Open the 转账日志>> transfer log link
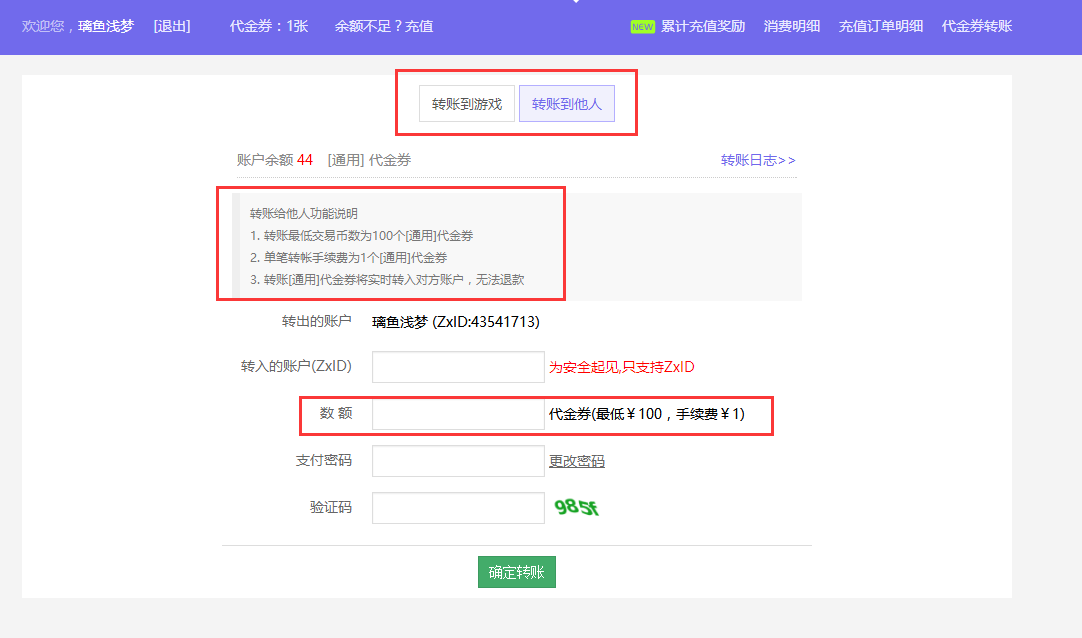 tap(758, 160)
